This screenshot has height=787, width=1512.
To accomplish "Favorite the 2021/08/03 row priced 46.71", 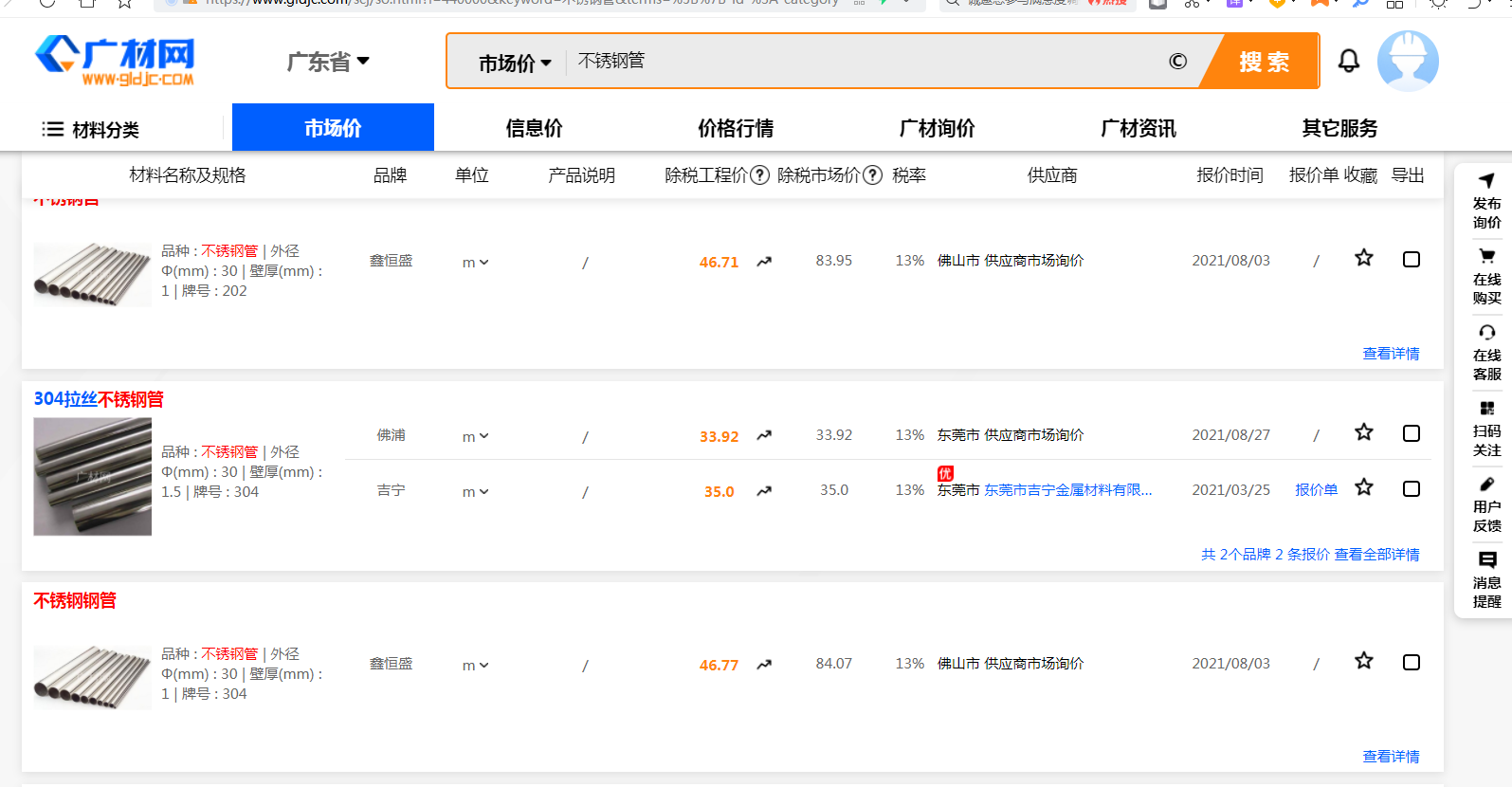I will (x=1363, y=258).
